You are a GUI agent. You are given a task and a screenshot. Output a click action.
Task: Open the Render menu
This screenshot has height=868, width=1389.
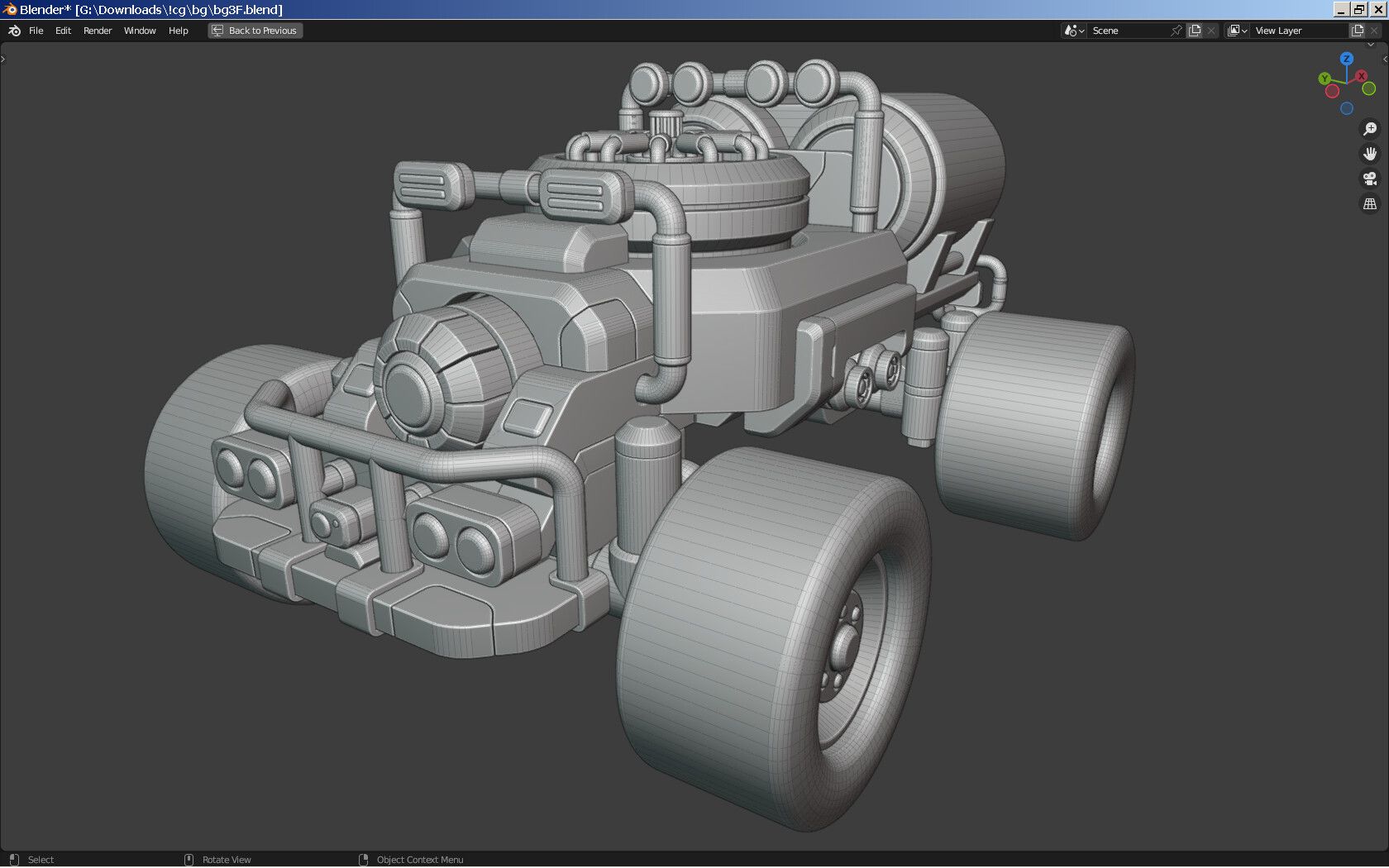click(97, 31)
